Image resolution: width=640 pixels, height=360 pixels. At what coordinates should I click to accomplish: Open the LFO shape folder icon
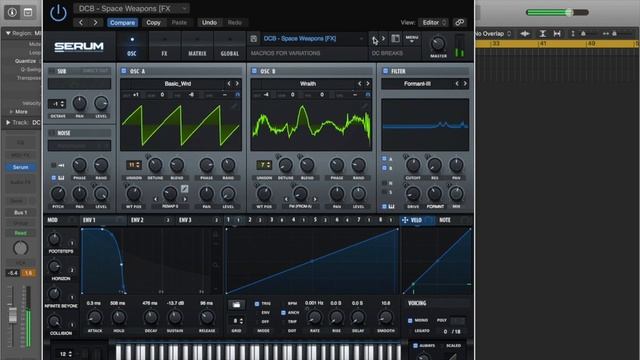pos(236,305)
